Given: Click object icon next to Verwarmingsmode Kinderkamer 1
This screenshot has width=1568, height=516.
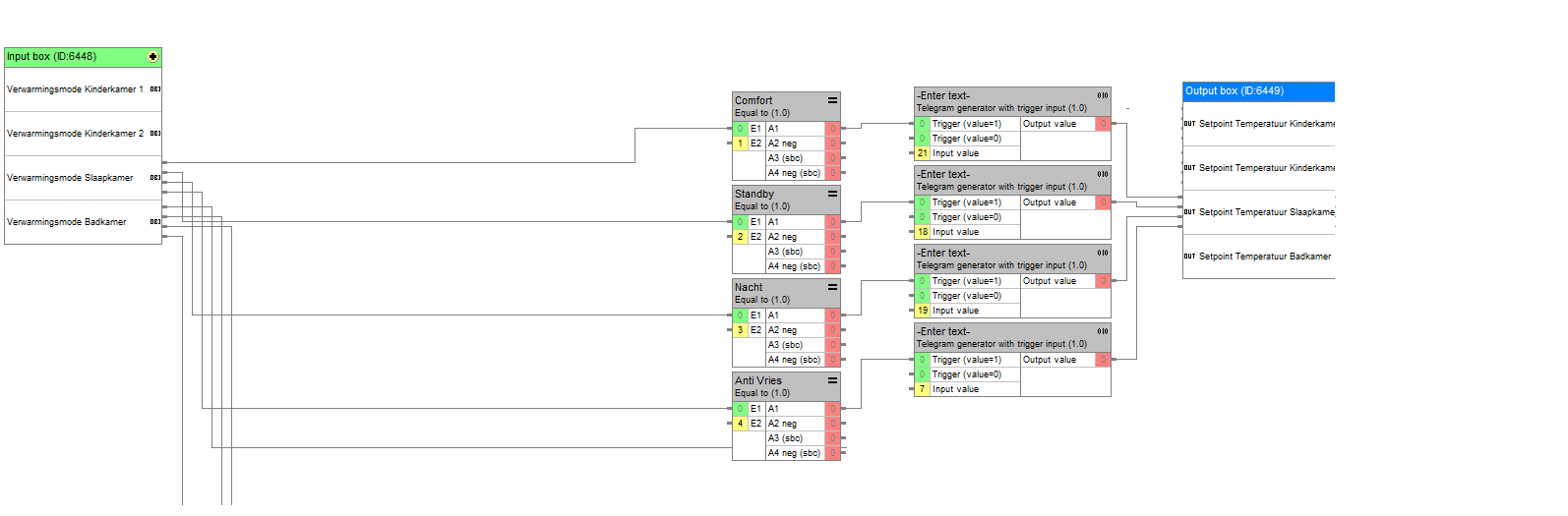Looking at the screenshot, I should point(155,89).
